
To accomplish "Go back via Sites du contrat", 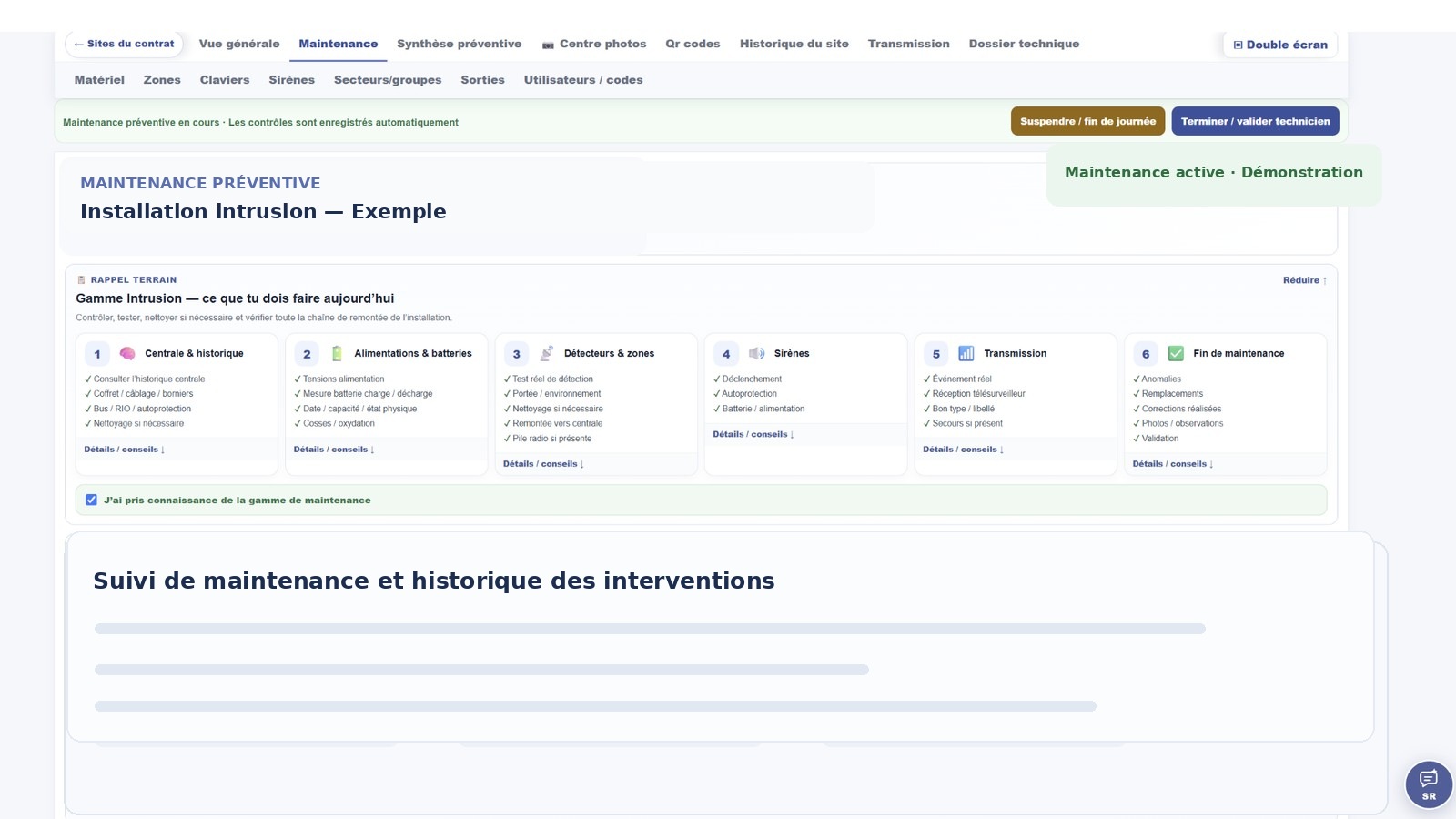I will [124, 44].
